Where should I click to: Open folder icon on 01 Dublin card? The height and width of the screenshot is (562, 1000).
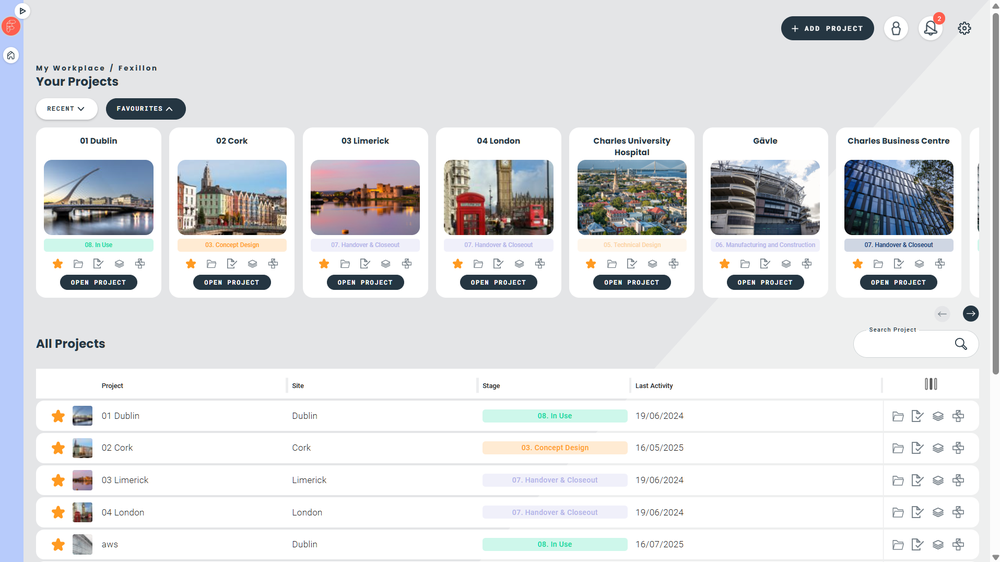pos(78,263)
